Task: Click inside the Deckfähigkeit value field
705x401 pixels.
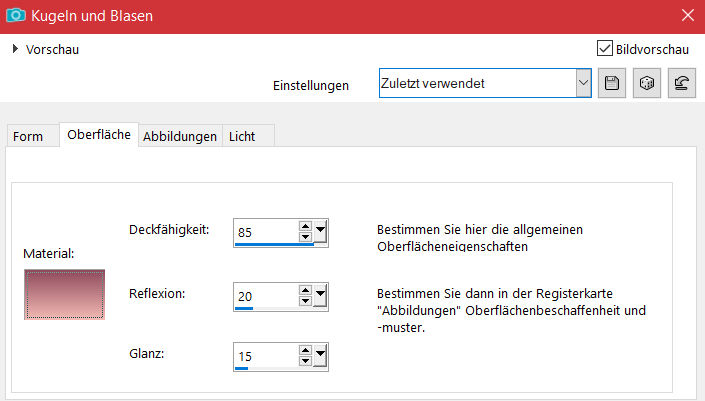Action: pyautogui.click(x=265, y=232)
